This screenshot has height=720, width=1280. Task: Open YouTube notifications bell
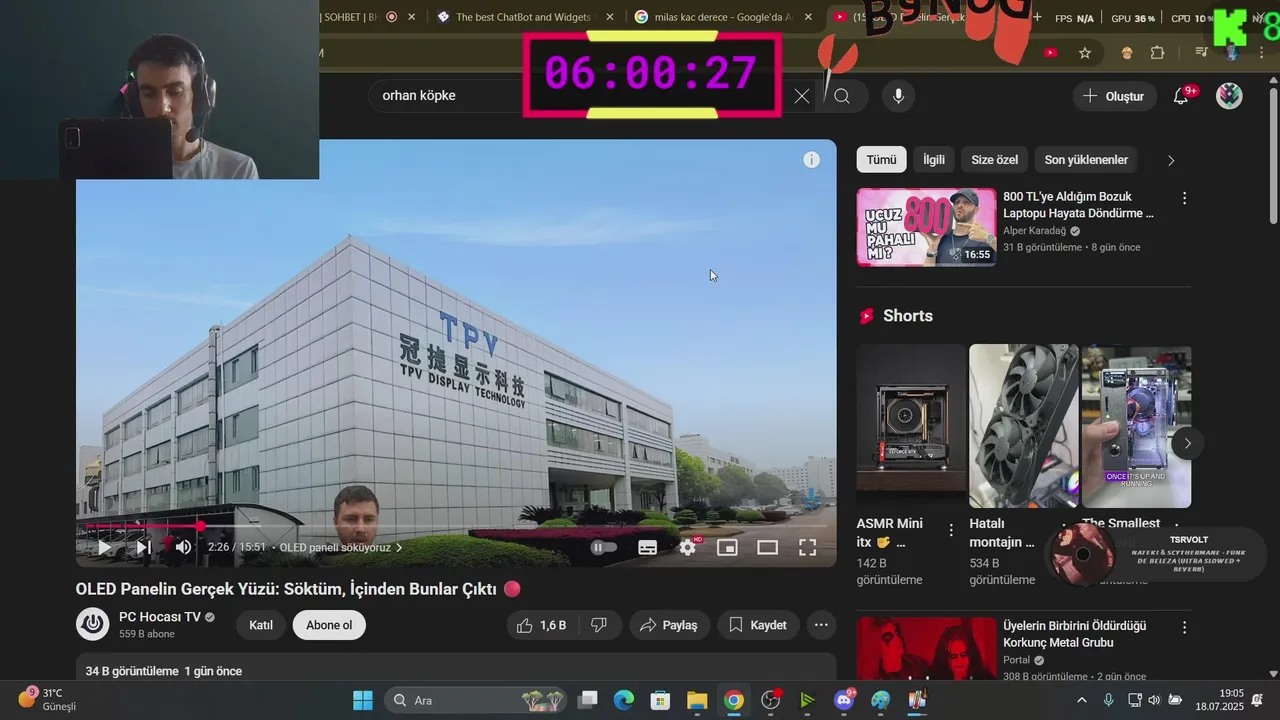1181,96
